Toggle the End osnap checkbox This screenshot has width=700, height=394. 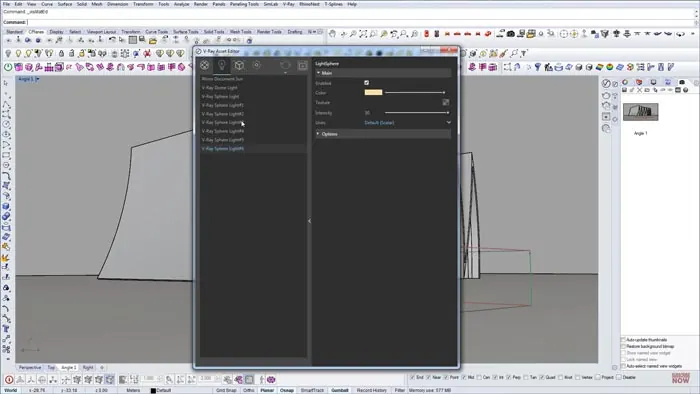(412, 377)
